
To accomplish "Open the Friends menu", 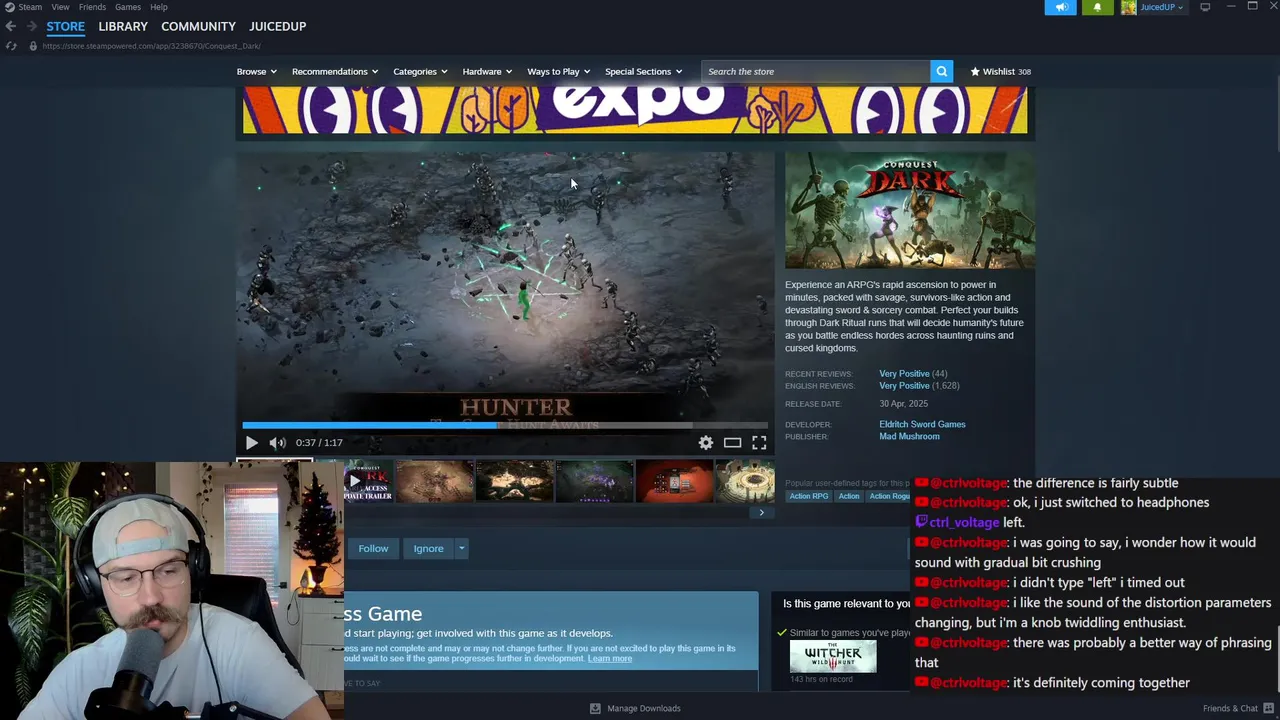I will coord(92,7).
